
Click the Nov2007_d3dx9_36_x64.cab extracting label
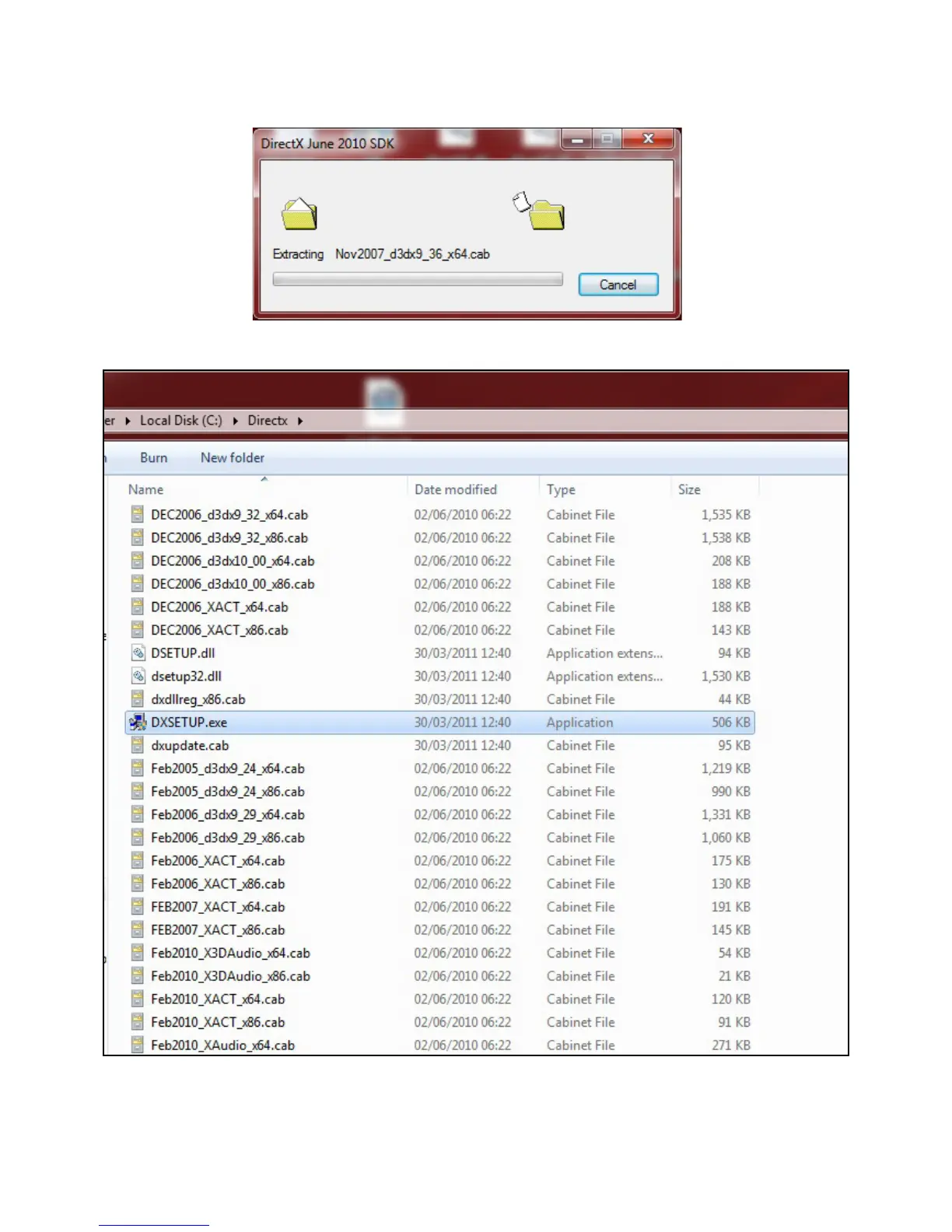pyautogui.click(x=412, y=254)
